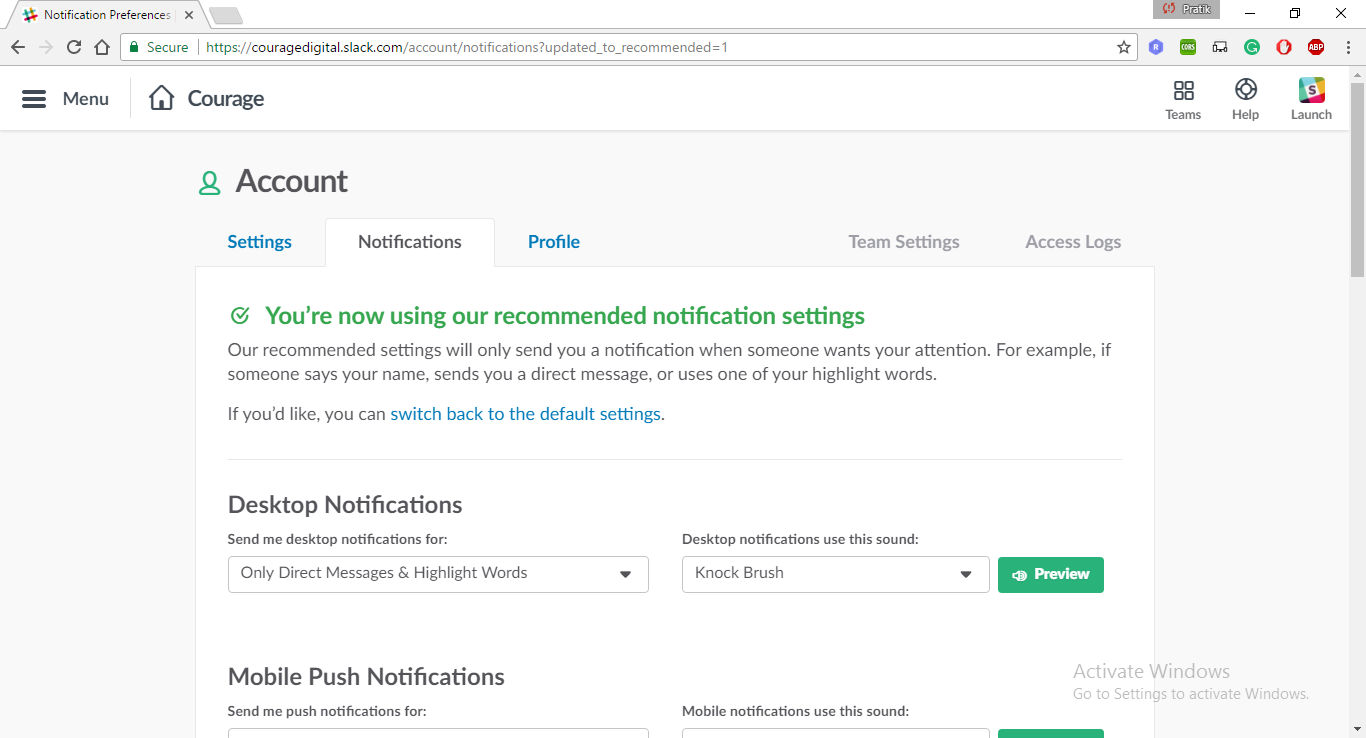
Task: Open the hamburger Menu icon
Action: [34, 99]
